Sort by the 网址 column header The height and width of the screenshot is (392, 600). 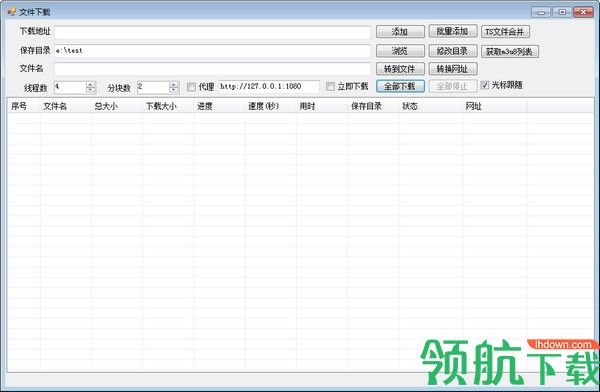(495, 106)
